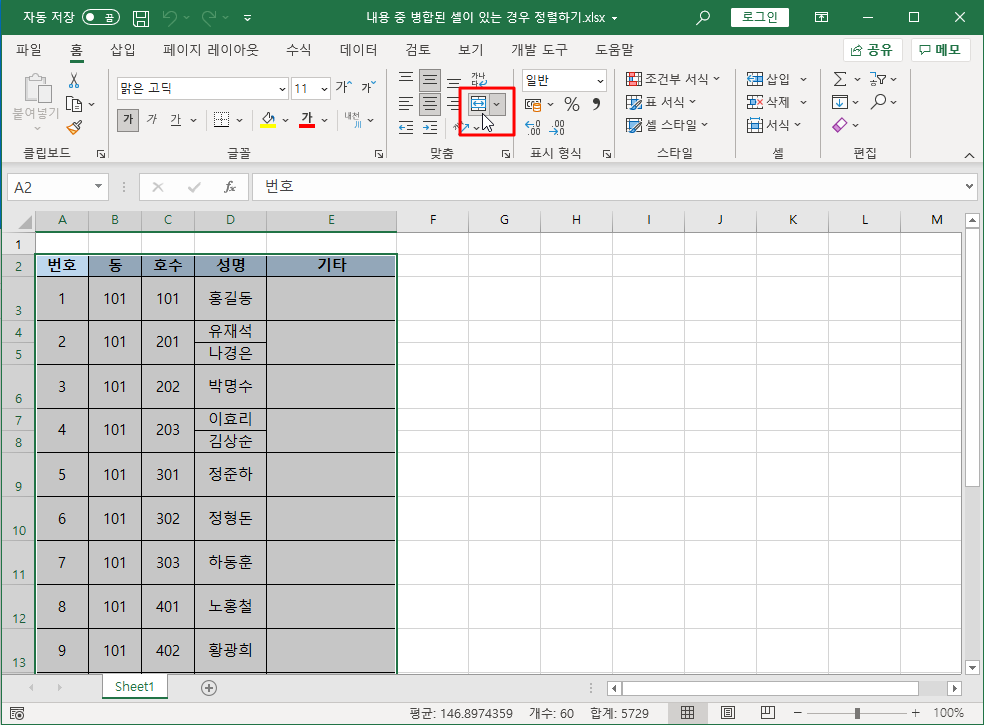Toggle the AutoSave switch

(100, 17)
